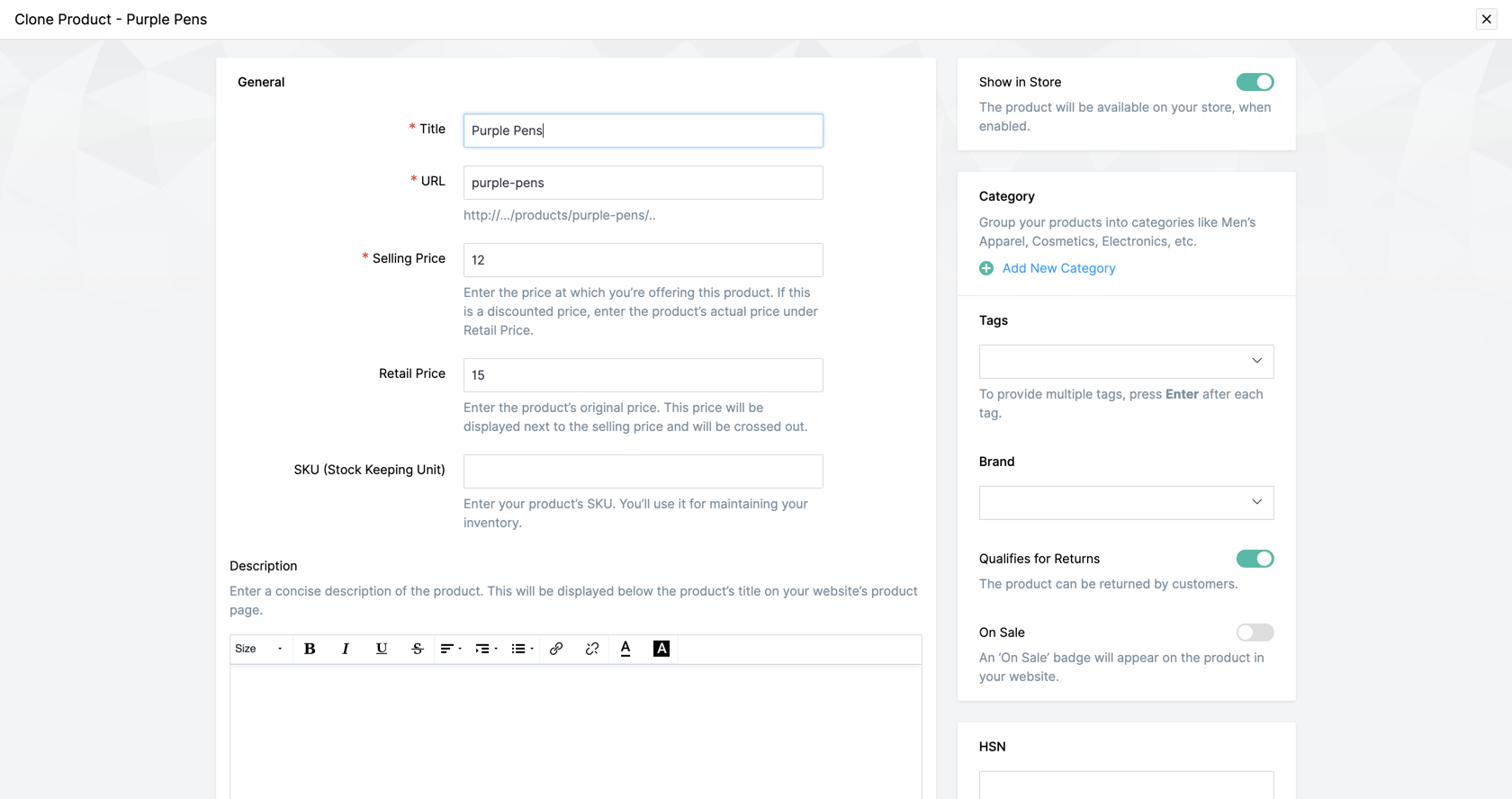Open the bullet list options

522,649
